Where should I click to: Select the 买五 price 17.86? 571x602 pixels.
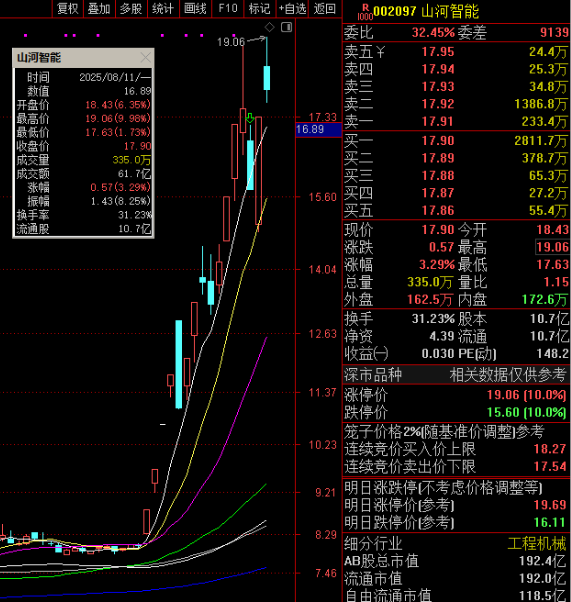click(x=438, y=210)
